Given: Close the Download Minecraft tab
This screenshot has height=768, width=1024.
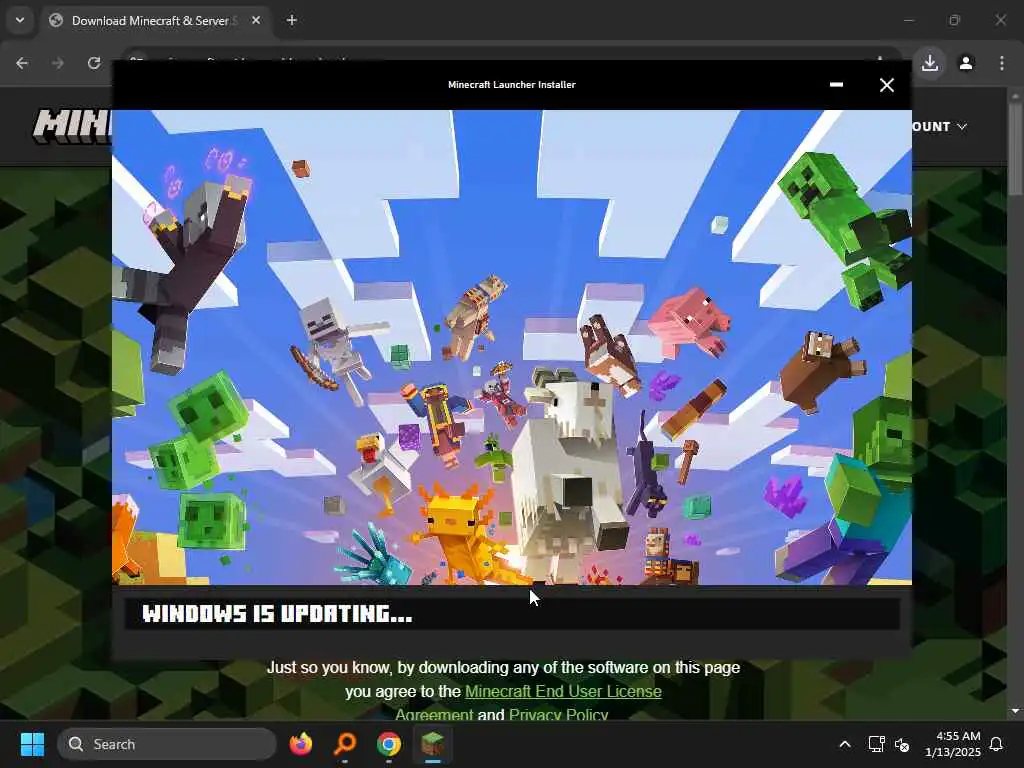Looking at the screenshot, I should [x=256, y=20].
